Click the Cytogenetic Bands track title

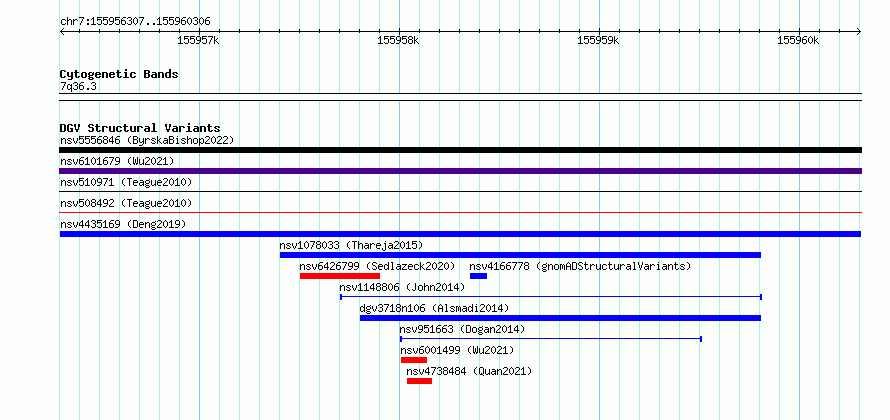pyautogui.click(x=119, y=74)
